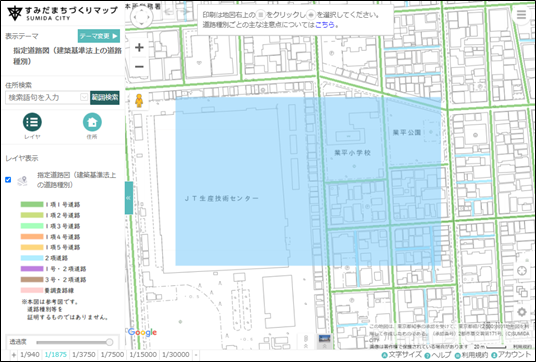Open the レイヤ layer list icon
The width and height of the screenshot is (536, 362).
[32, 122]
